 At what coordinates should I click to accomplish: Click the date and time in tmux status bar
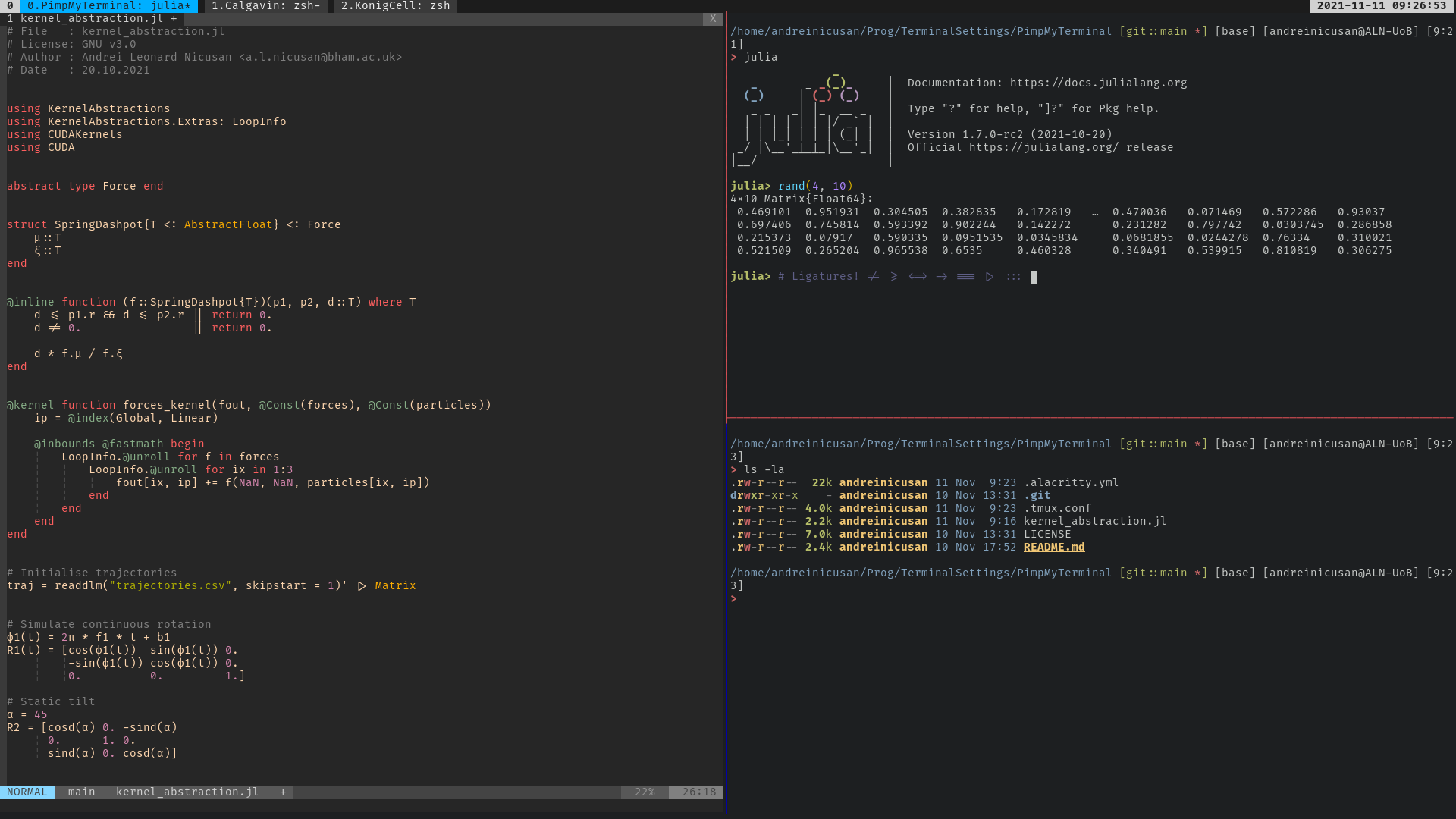1382,6
